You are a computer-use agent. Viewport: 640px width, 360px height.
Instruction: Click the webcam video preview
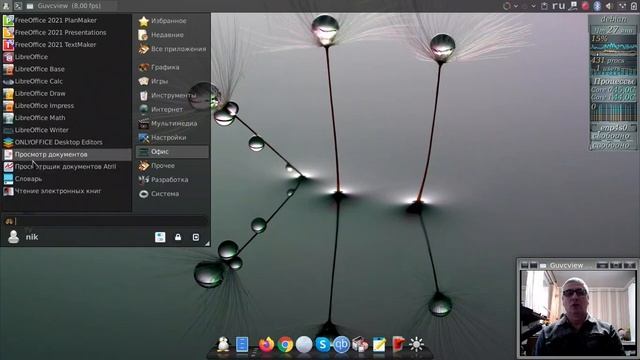[578, 313]
